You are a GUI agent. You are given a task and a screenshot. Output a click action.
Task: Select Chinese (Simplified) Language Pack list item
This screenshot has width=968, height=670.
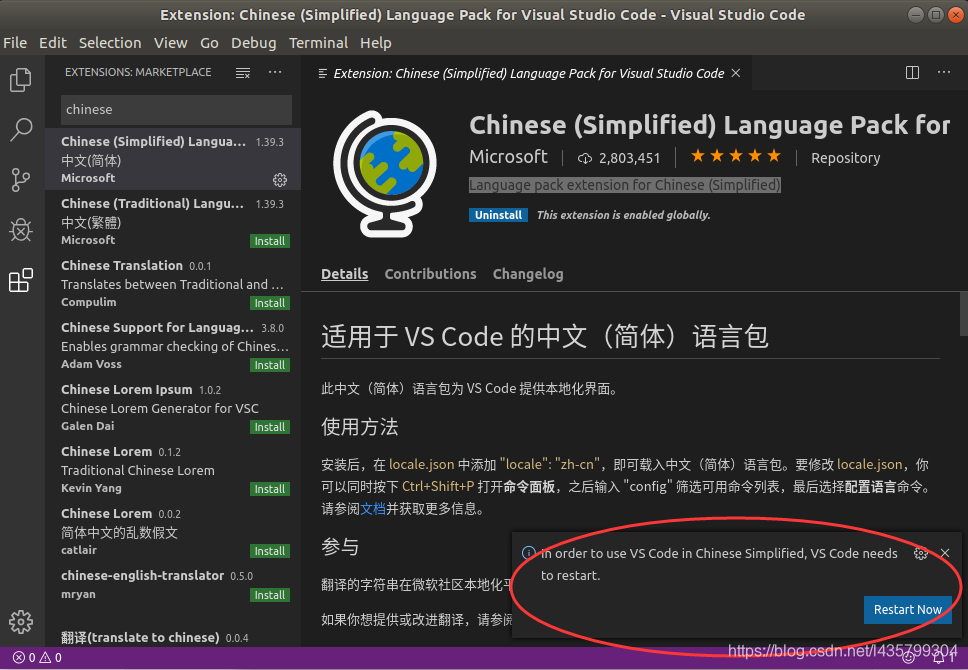(173, 159)
